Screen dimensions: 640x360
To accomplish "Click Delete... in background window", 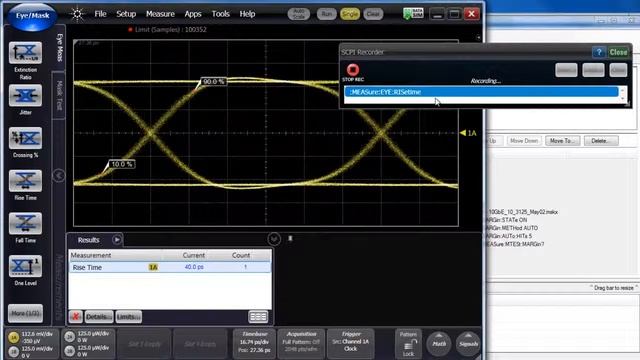I will [x=601, y=141].
